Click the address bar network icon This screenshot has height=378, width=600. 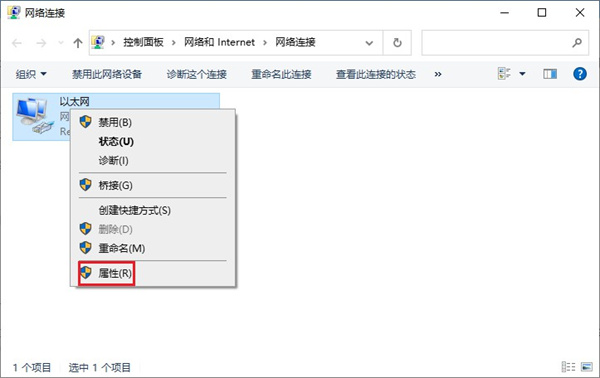tap(98, 42)
